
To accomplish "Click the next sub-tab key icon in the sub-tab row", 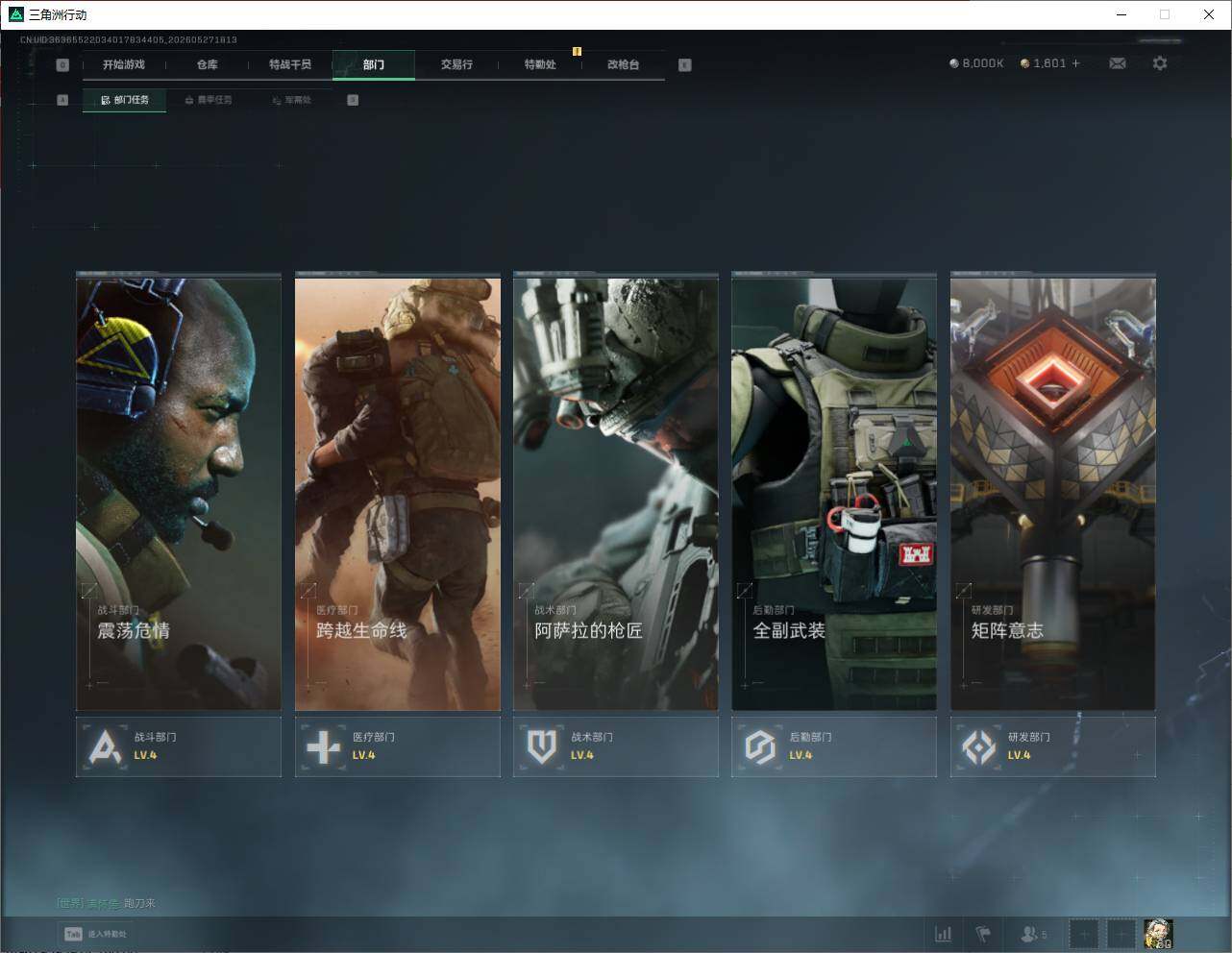I will coord(353,100).
